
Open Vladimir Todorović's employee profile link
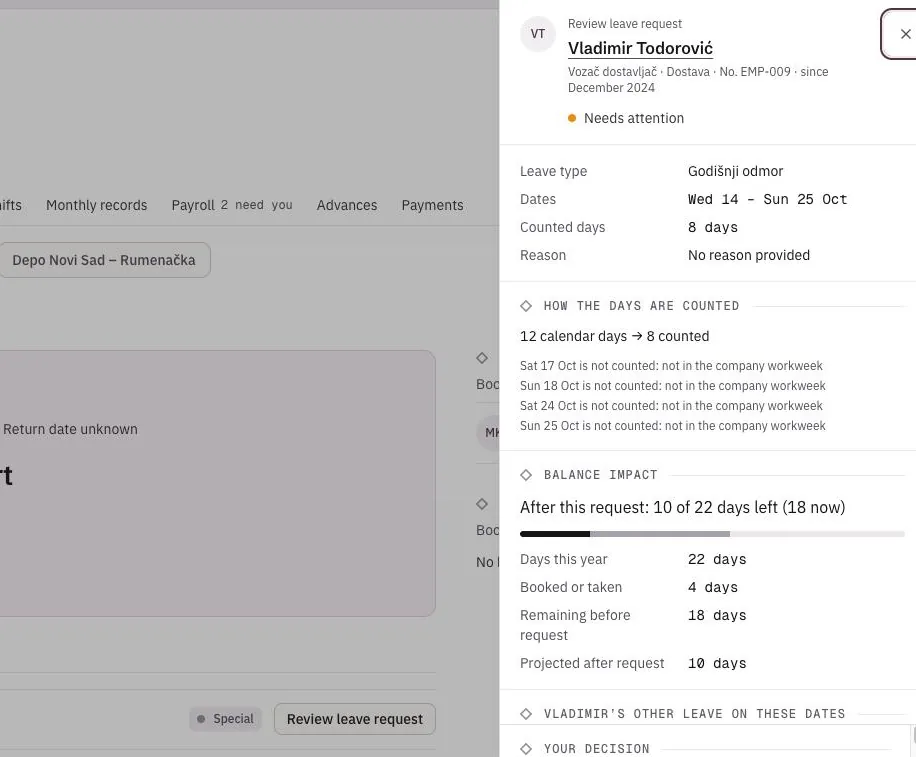[640, 48]
